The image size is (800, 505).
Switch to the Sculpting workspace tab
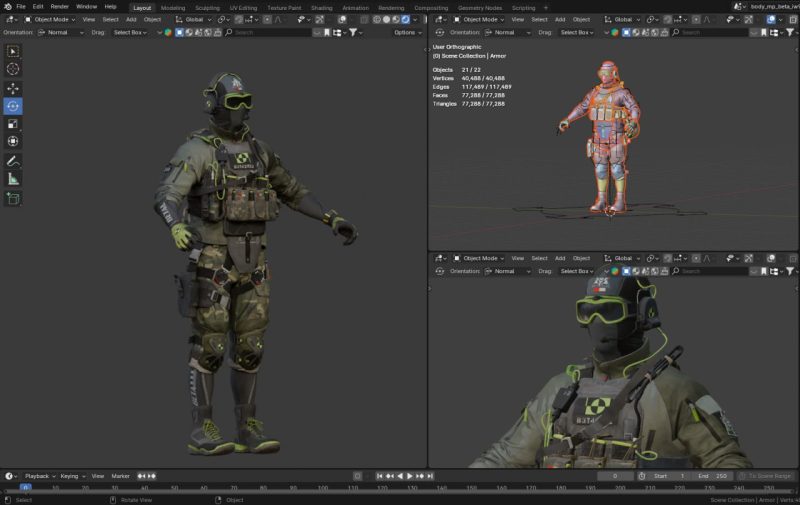point(207,7)
